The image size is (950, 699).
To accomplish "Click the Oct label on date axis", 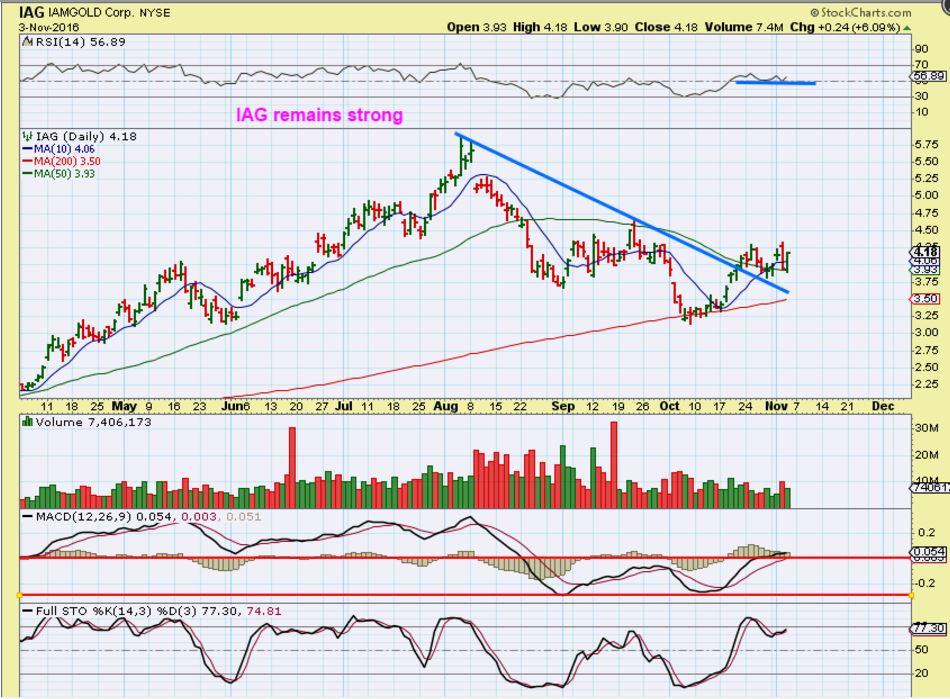I will [x=669, y=406].
